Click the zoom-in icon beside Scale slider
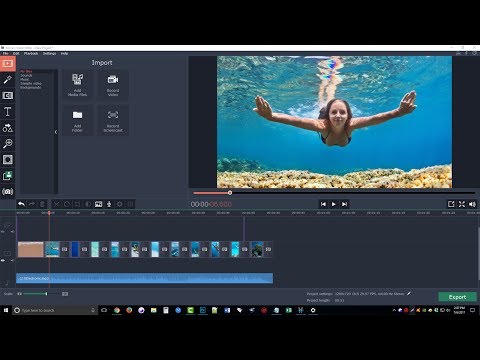Viewport: 480px width, 360px height. pos(65,294)
